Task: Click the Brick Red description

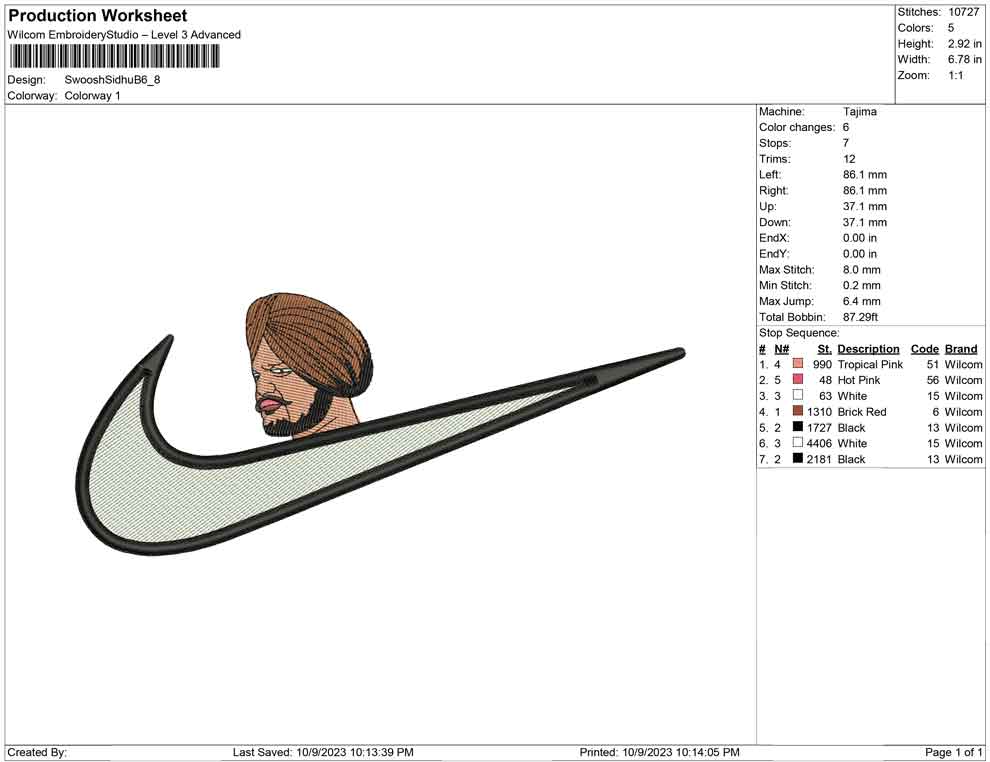Action: [862, 412]
